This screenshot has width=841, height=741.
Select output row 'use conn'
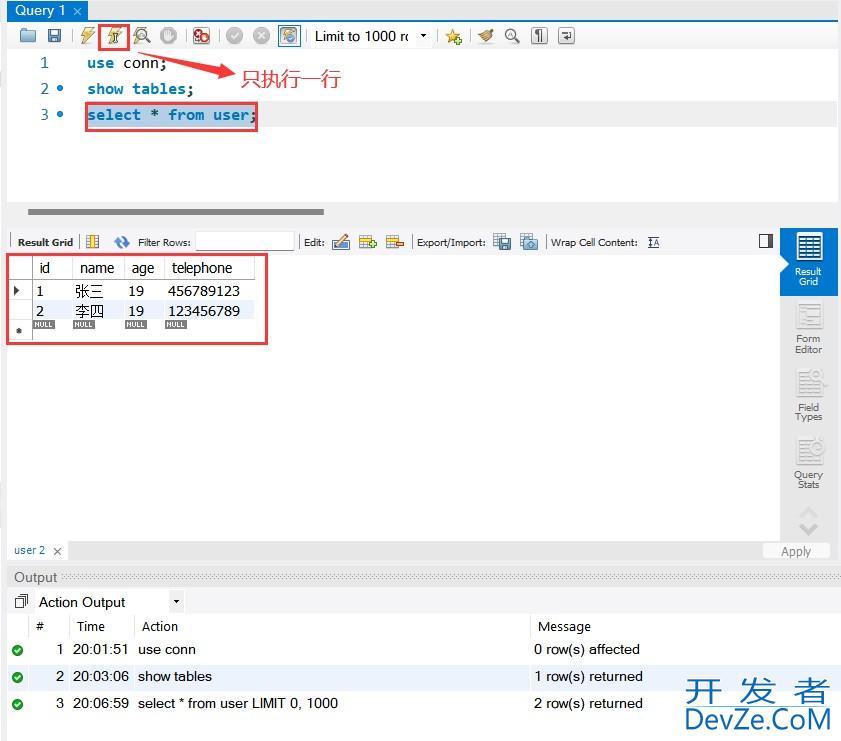pos(424,649)
